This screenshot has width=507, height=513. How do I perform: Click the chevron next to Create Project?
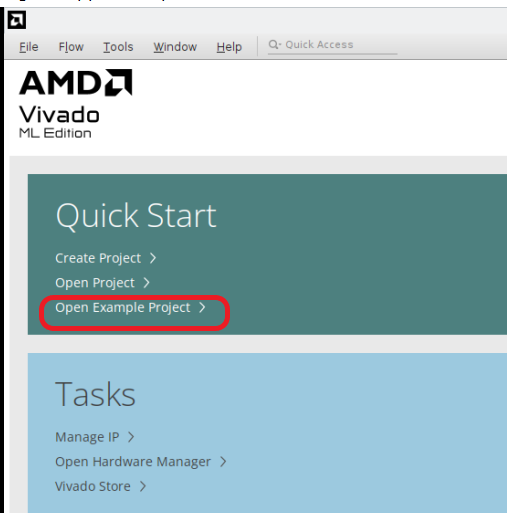pyautogui.click(x=153, y=258)
